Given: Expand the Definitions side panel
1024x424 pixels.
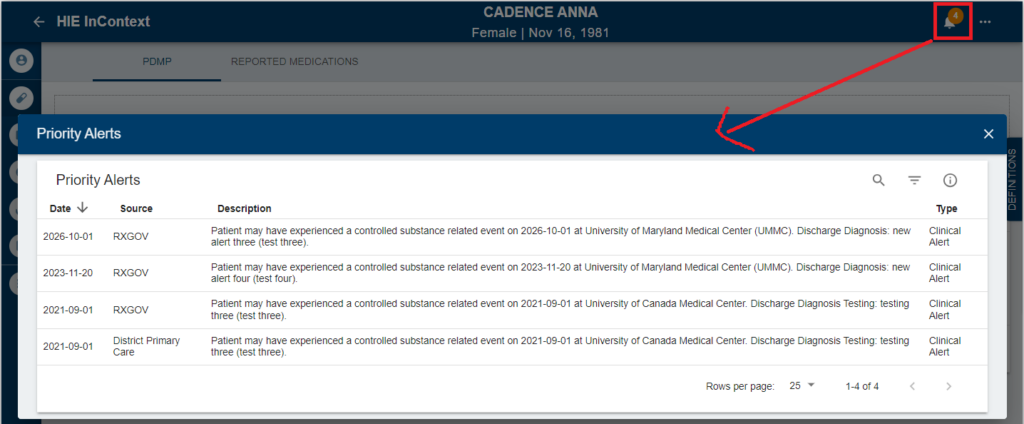Looking at the screenshot, I should (1012, 179).
